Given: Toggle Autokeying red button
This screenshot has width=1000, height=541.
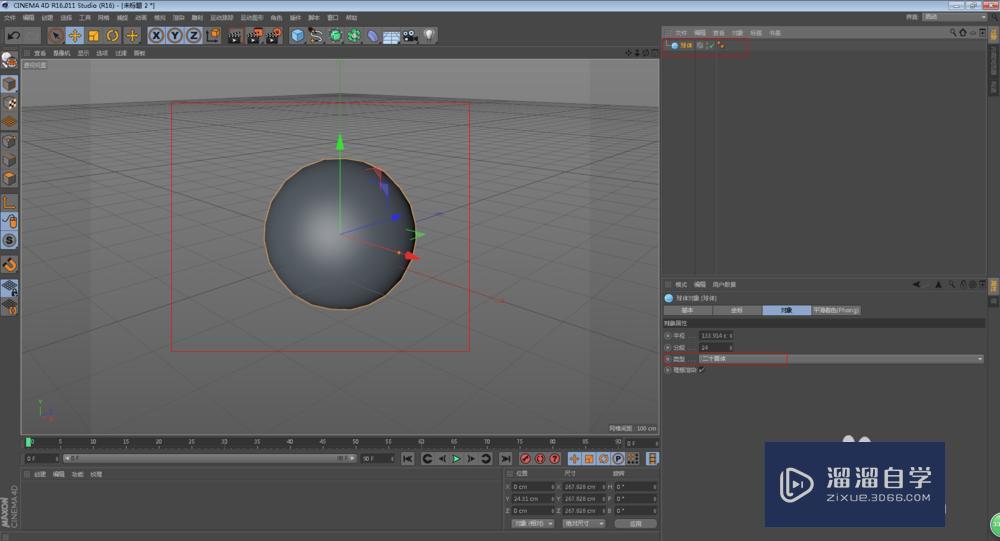Looking at the screenshot, I should [x=540, y=459].
